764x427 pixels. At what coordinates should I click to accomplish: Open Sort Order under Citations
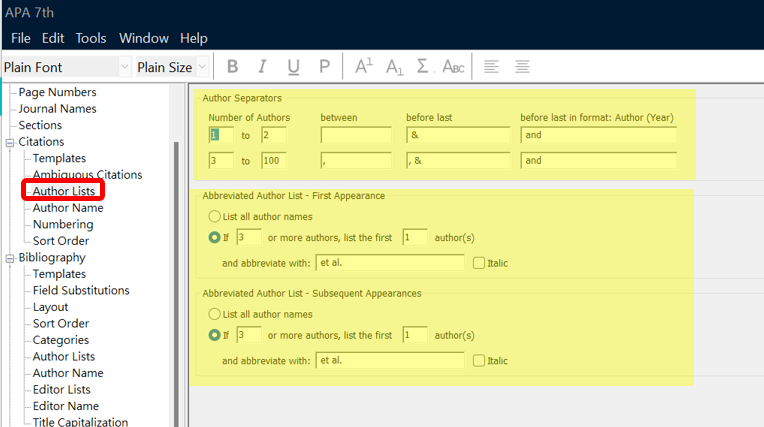[x=61, y=241]
